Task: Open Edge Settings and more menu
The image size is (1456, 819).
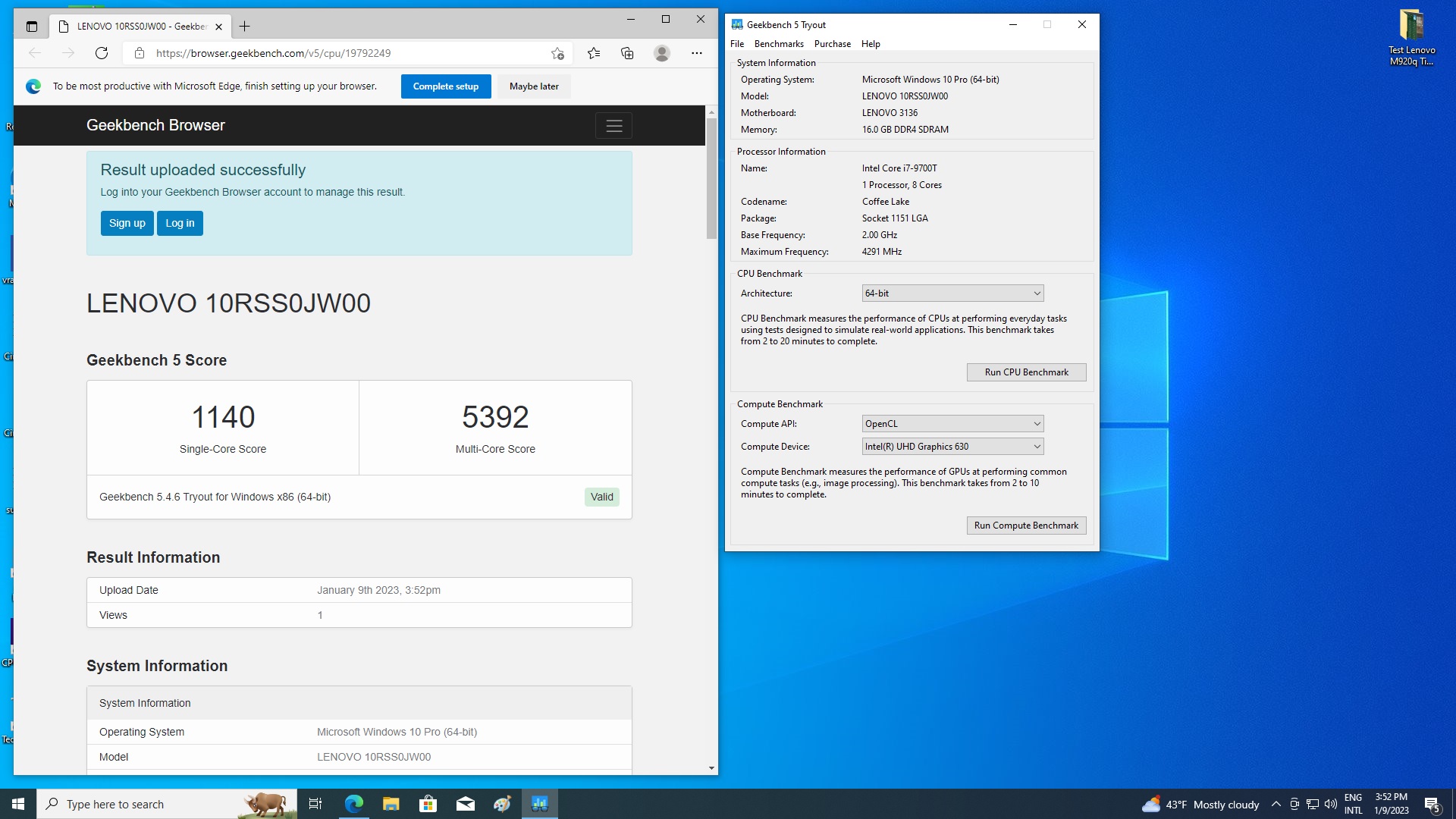Action: pos(697,53)
